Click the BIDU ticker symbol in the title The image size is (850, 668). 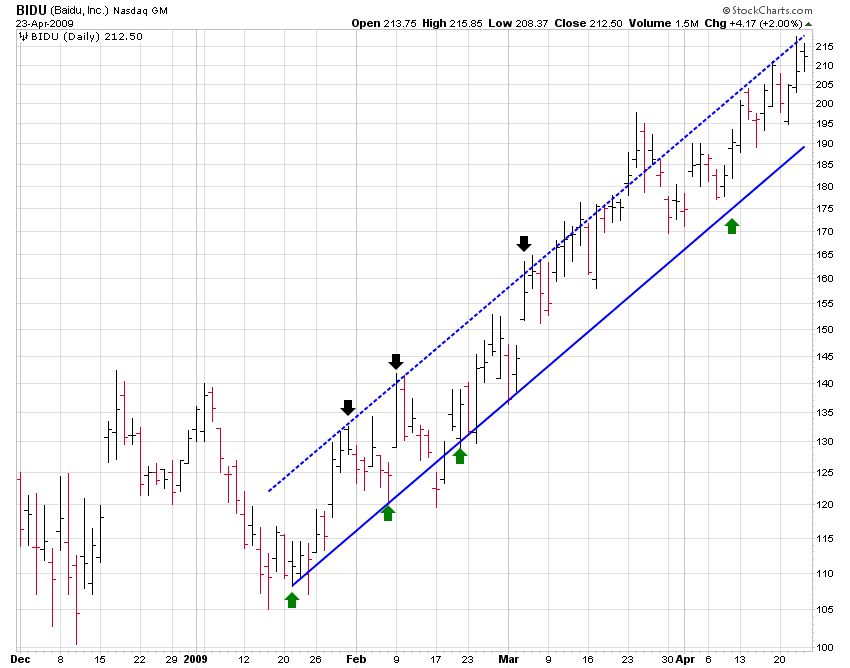click(x=31, y=10)
